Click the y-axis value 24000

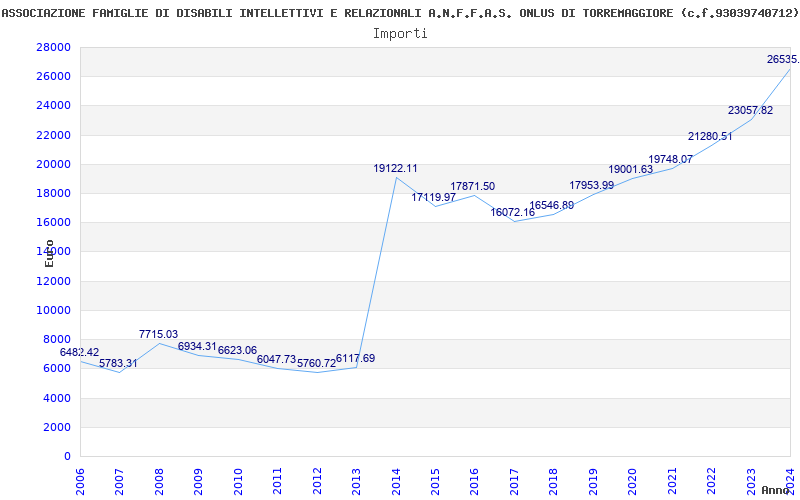[x=54, y=106]
